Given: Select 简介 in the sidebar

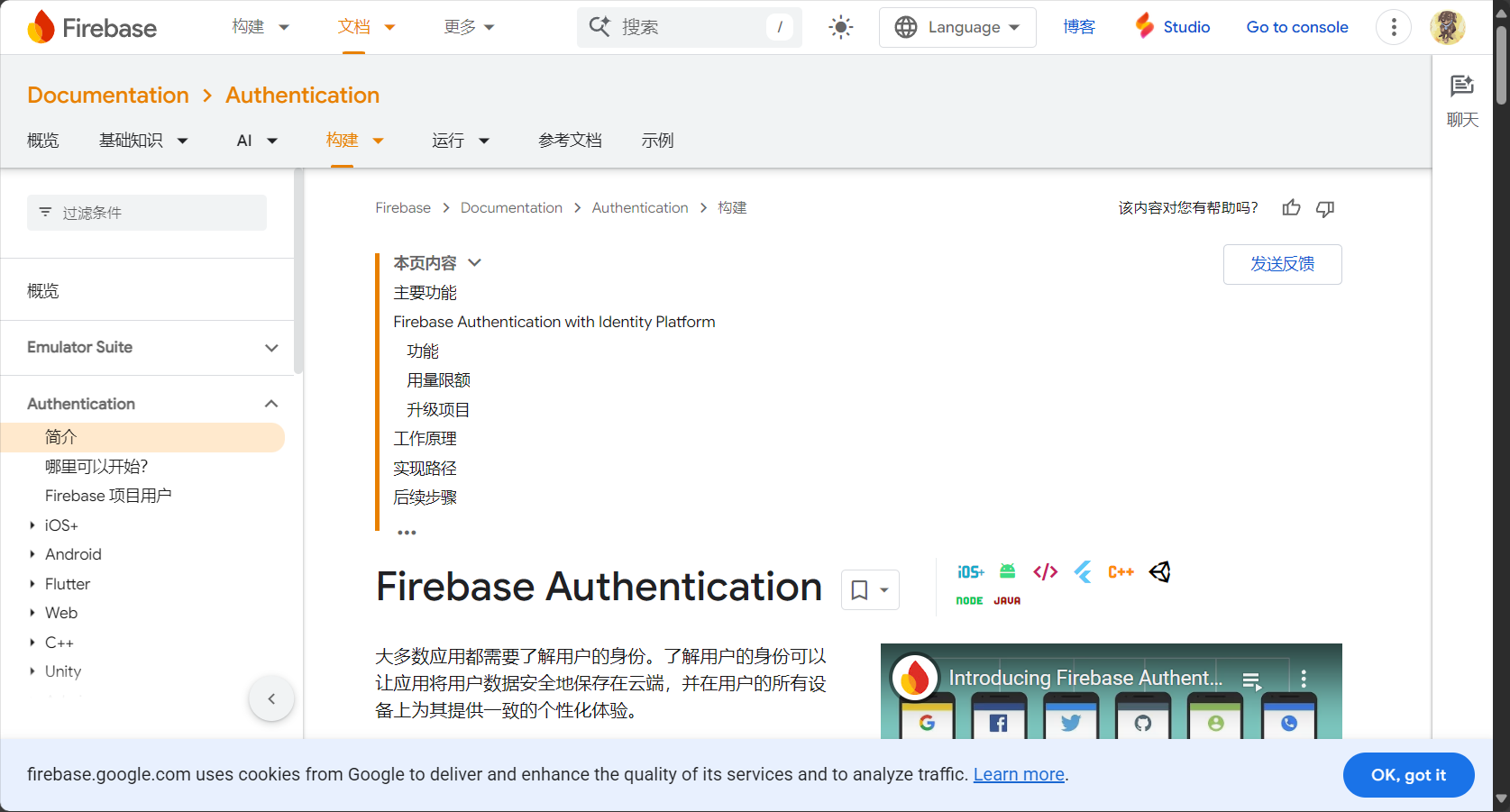Looking at the screenshot, I should [x=142, y=437].
